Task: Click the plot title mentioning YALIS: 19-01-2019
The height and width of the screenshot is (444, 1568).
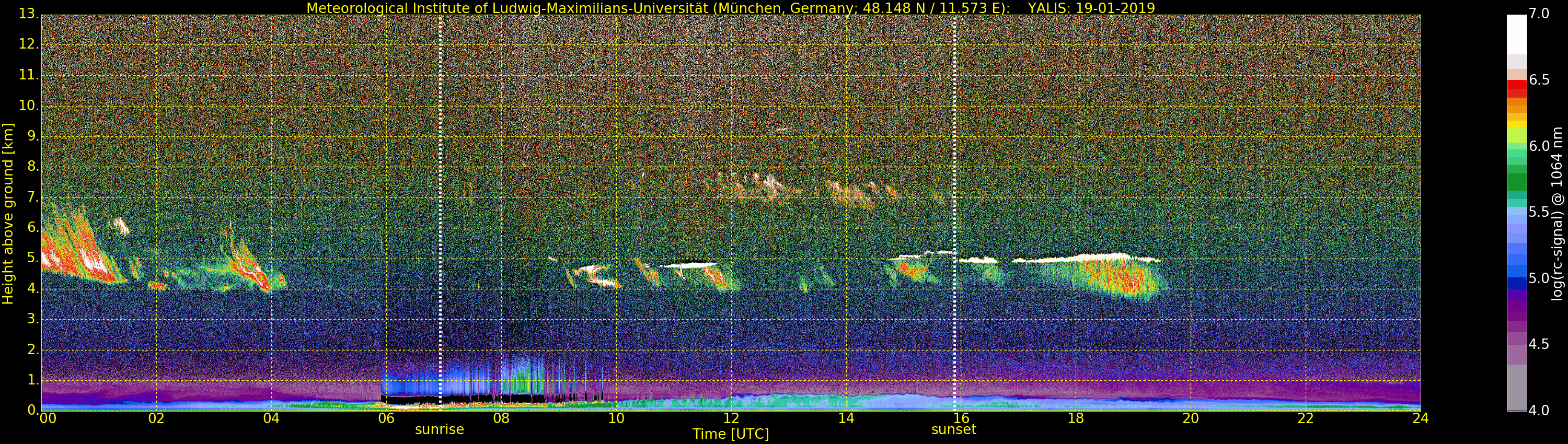Action: [x=731, y=7]
